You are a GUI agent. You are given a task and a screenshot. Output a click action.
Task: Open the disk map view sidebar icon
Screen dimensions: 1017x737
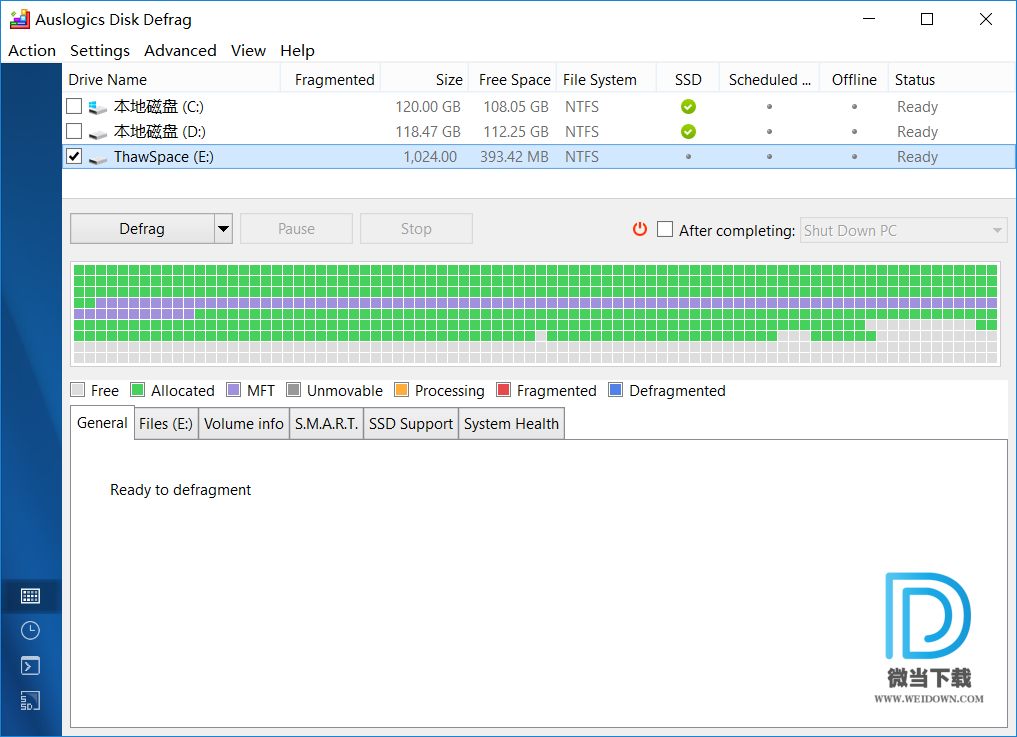(30, 596)
